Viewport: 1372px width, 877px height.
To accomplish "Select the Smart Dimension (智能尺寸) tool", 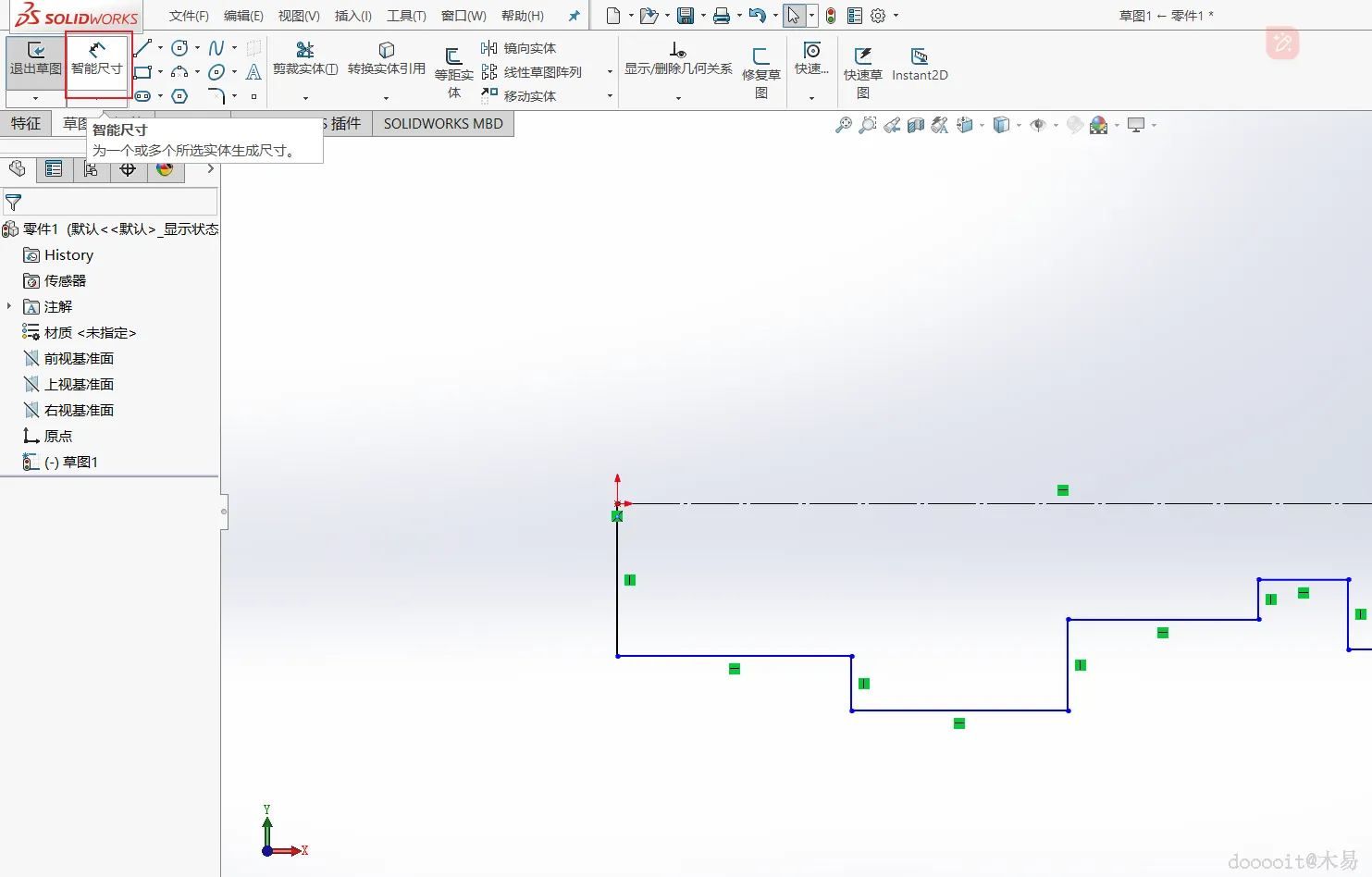I will 97,59.
